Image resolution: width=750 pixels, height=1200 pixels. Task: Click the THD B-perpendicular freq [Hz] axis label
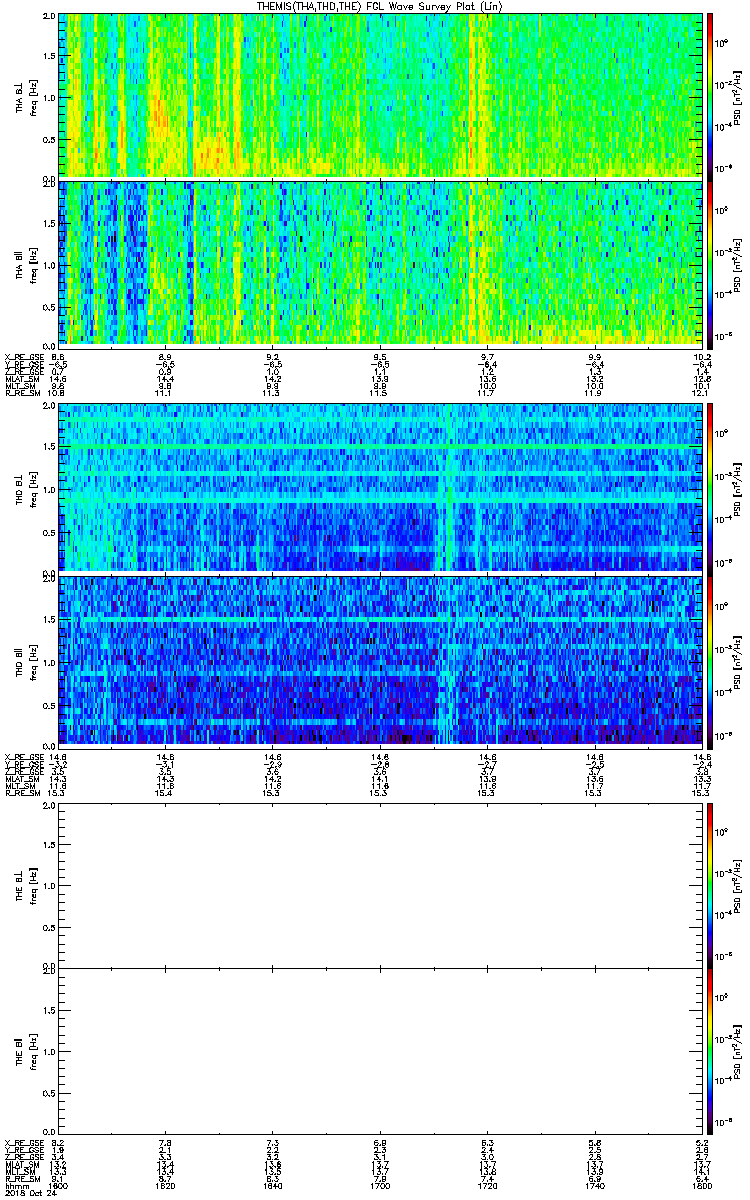point(33,489)
